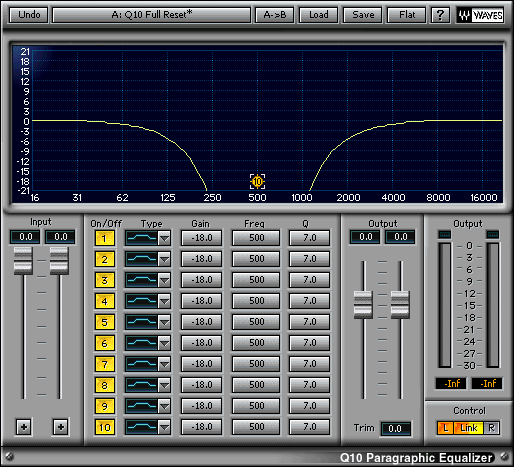Click band 8 bell filter shape icon
This screenshot has height=467, width=514.
coord(142,385)
